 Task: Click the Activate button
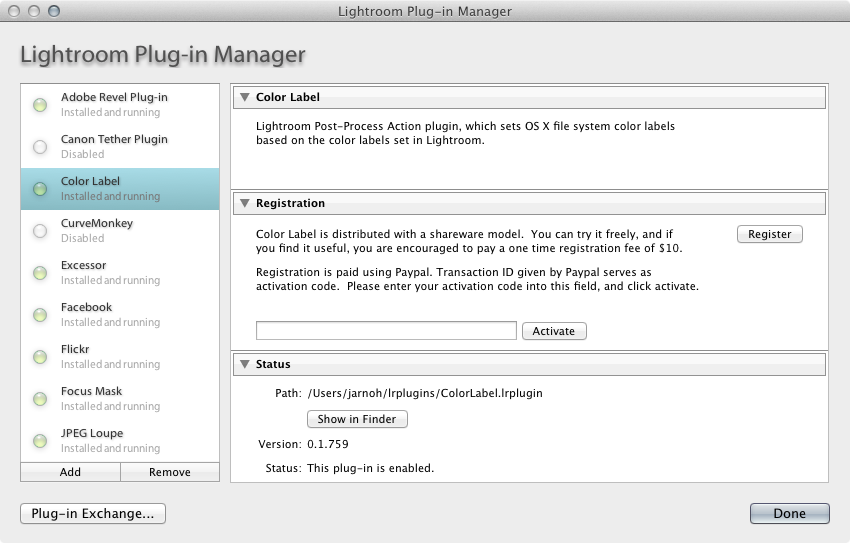pos(554,331)
